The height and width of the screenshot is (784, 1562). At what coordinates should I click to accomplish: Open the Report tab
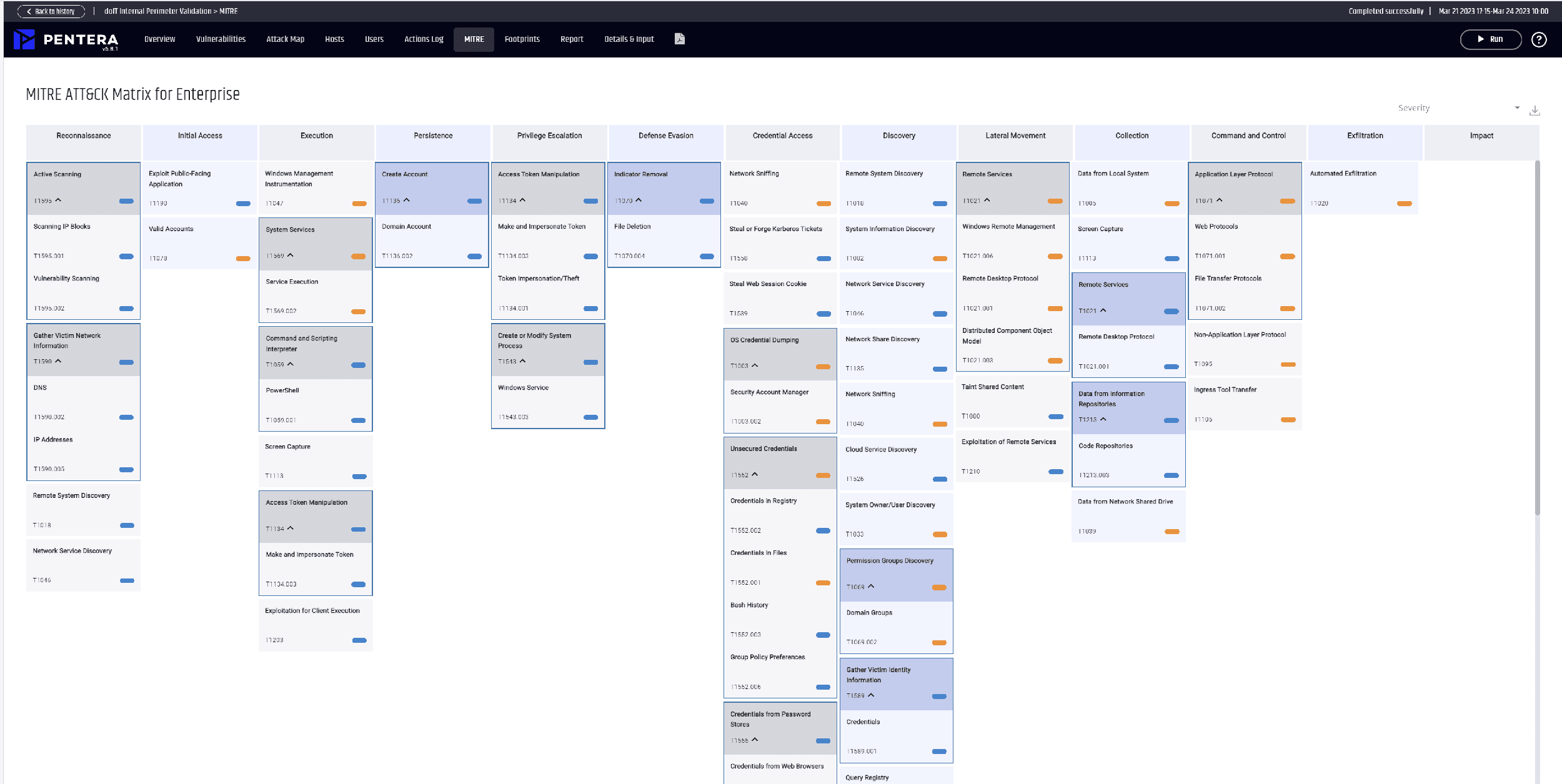tap(572, 39)
